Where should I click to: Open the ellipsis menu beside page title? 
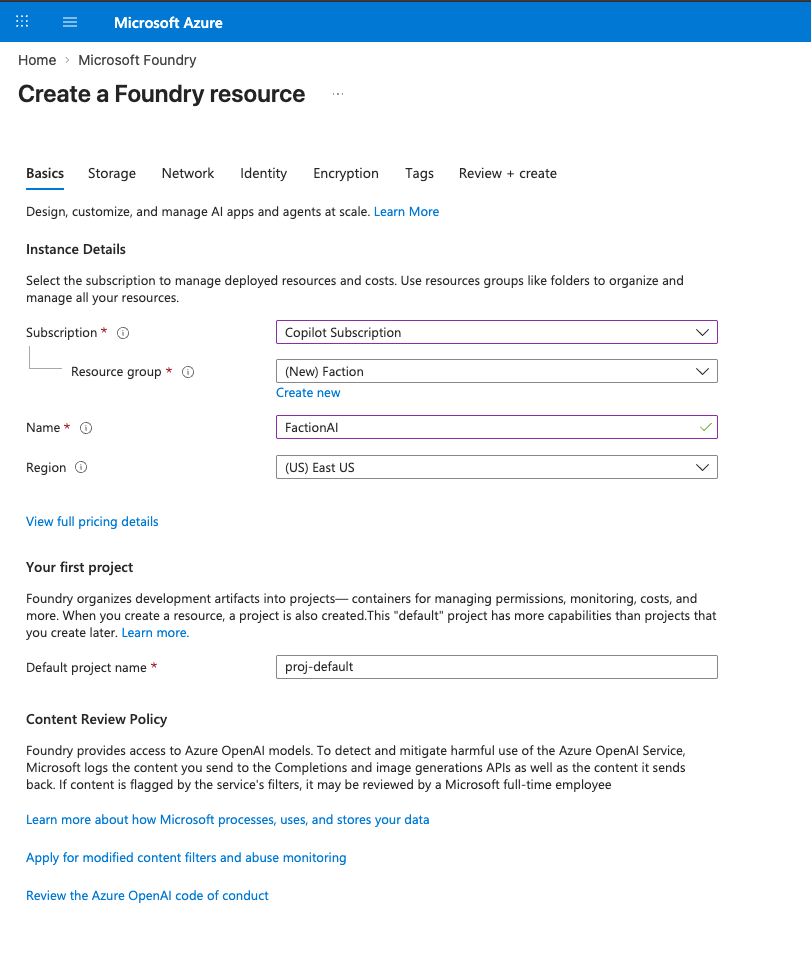click(x=338, y=94)
